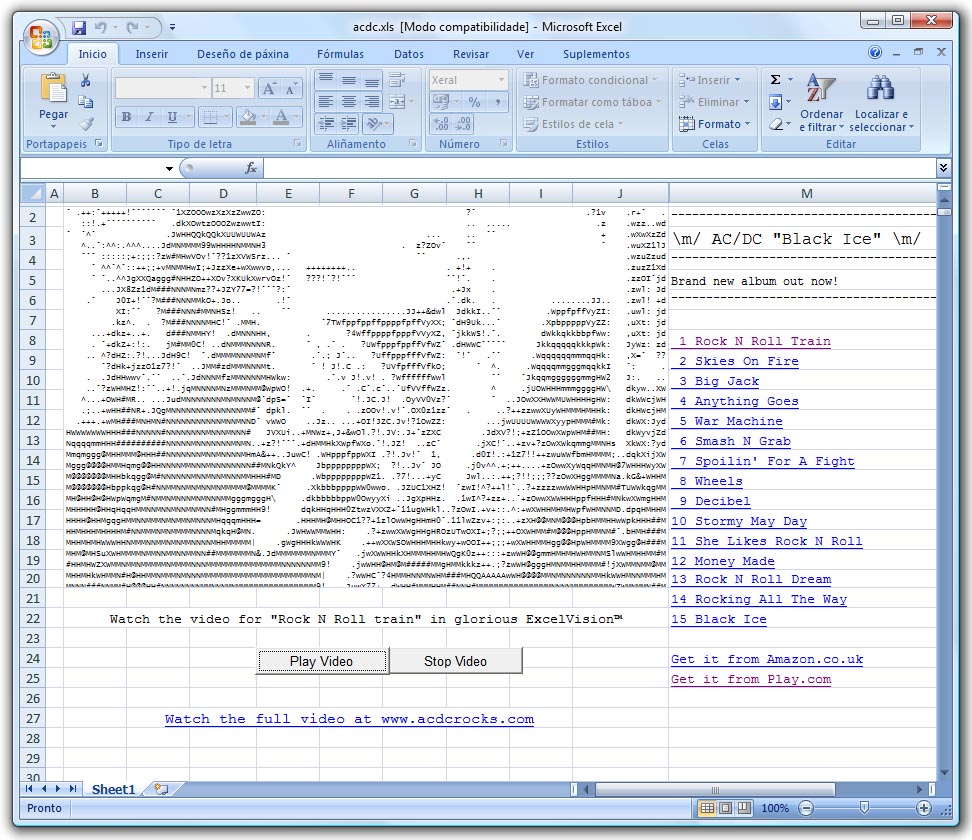The height and width of the screenshot is (840, 972).
Task: Click the merge and center icon
Action: coord(397,102)
